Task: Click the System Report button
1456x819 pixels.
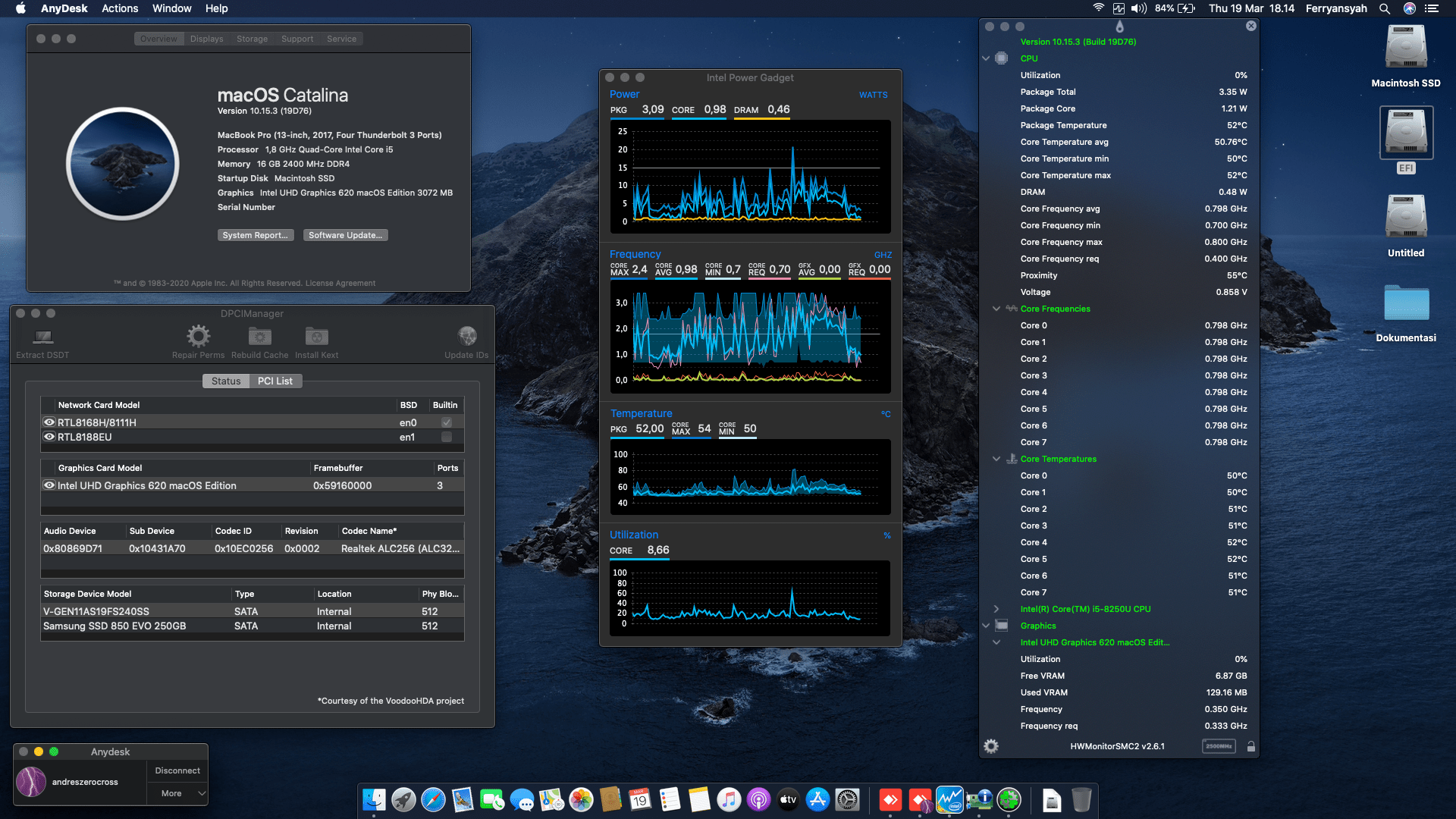Action: click(256, 235)
